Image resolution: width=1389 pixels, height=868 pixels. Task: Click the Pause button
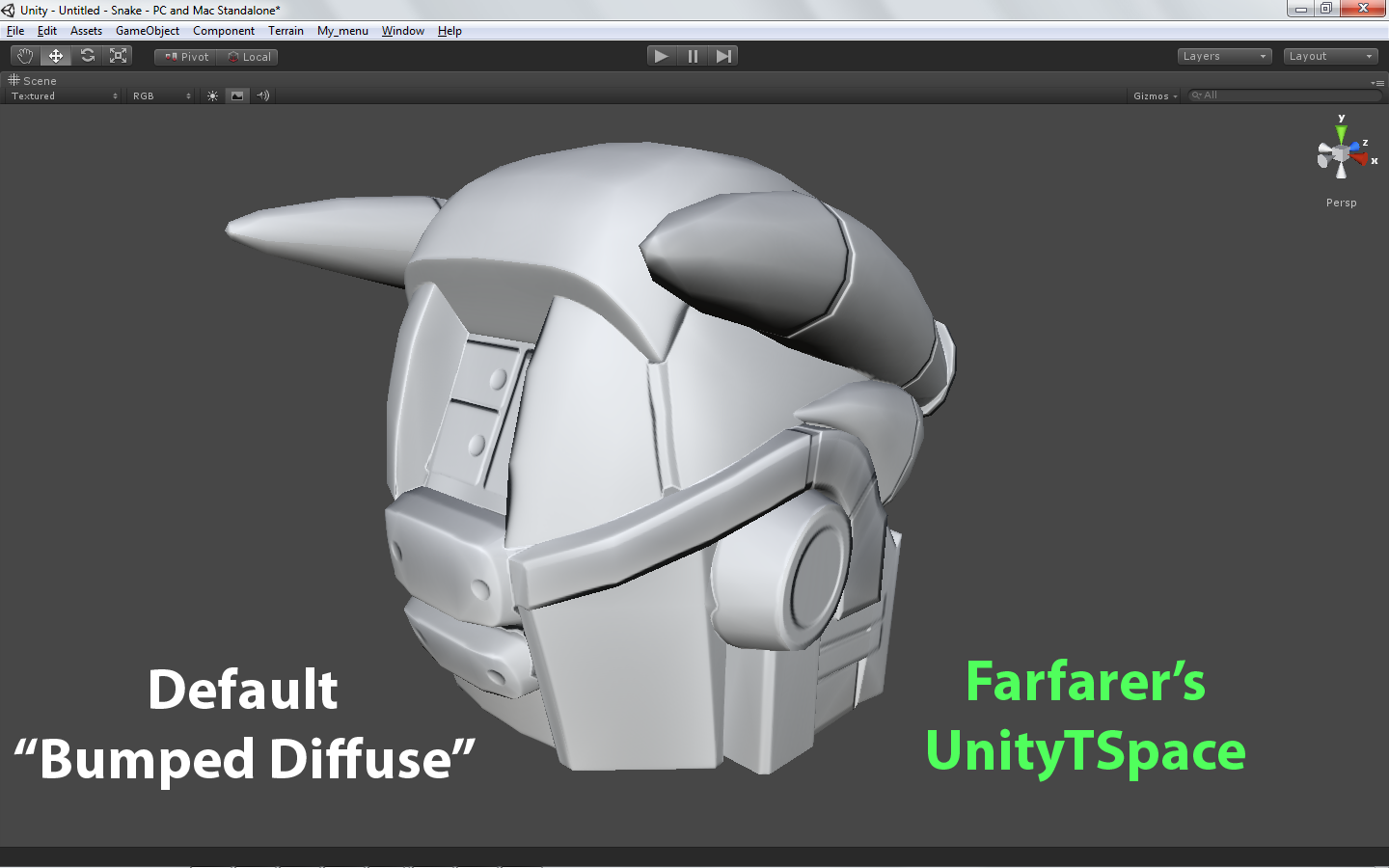pyautogui.click(x=693, y=56)
